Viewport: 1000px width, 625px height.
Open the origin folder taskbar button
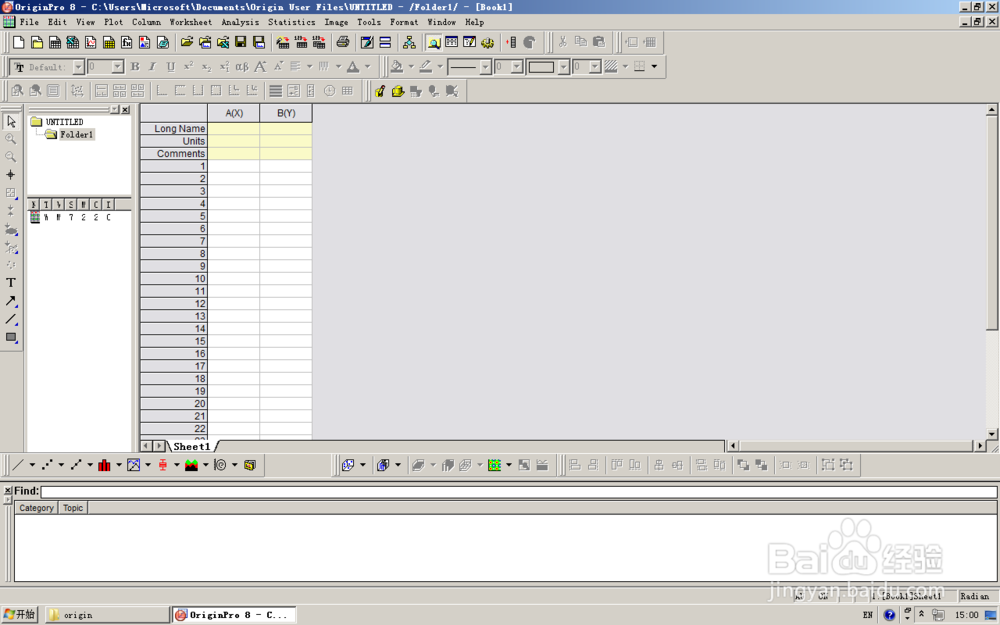tap(107, 615)
